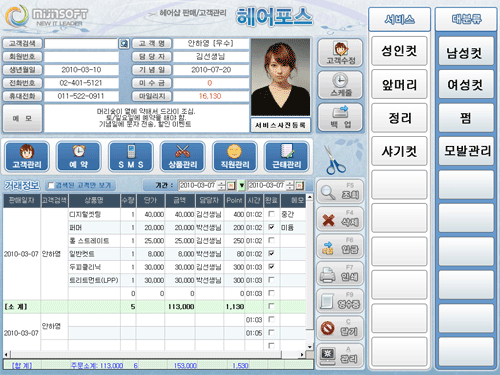This screenshot has height=375, width=500.
Task: Open the 예약 reservation clock icon
Action: click(x=79, y=156)
